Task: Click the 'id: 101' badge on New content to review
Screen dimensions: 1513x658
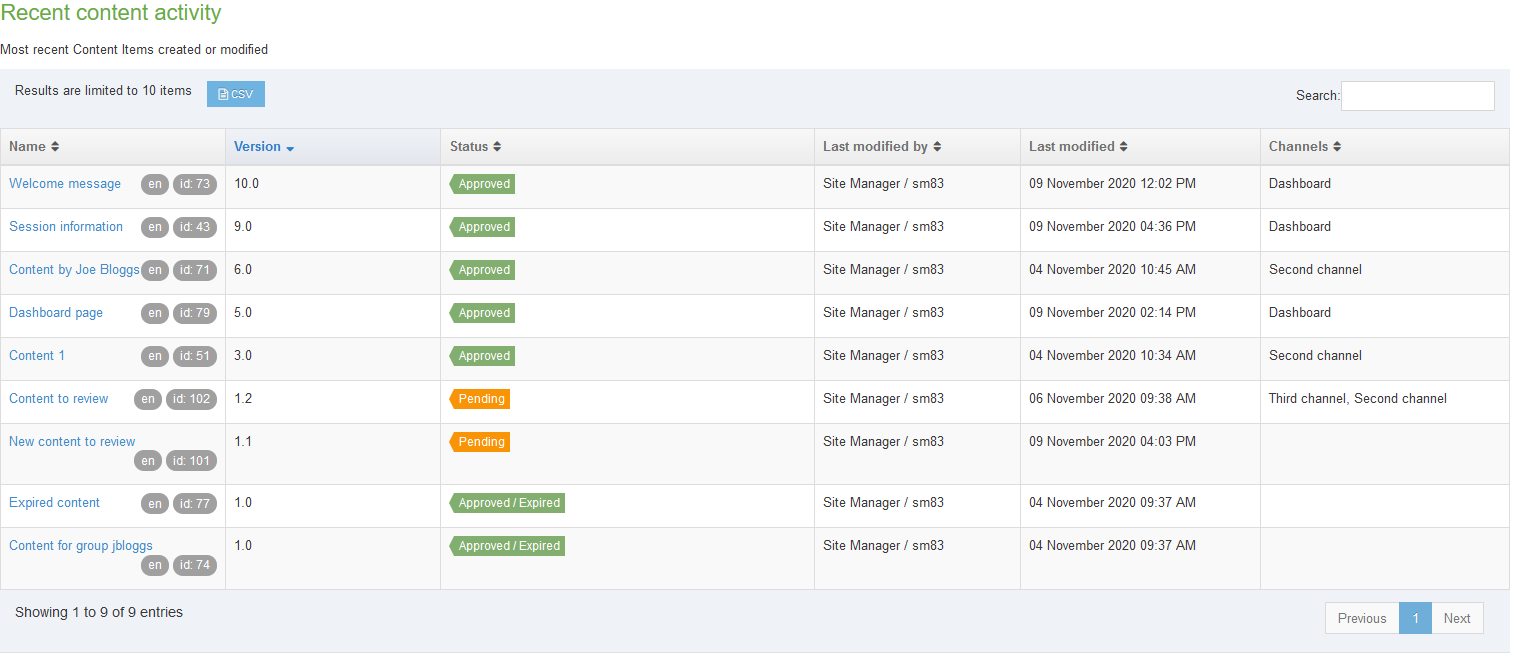Action: (x=191, y=460)
